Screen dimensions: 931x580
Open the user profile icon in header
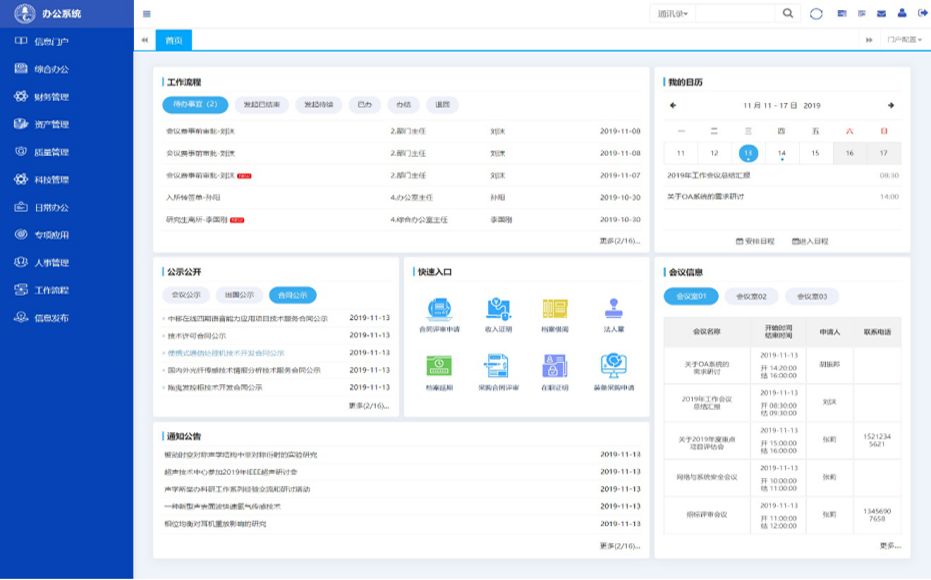click(x=901, y=13)
